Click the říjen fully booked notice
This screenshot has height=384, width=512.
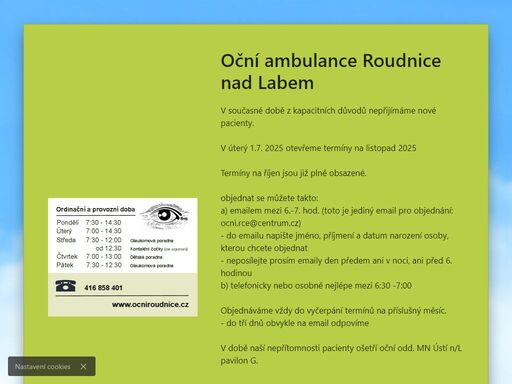point(293,173)
